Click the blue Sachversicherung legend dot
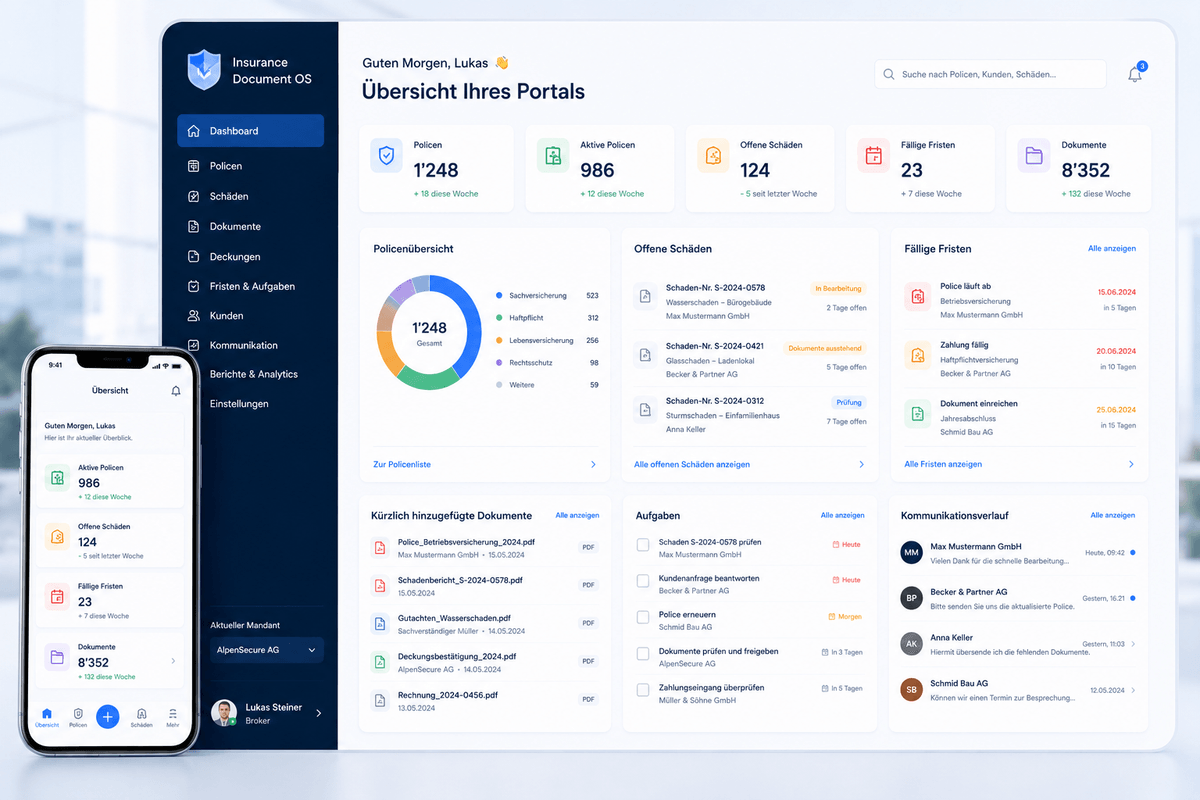This screenshot has height=800, width=1200. point(499,296)
